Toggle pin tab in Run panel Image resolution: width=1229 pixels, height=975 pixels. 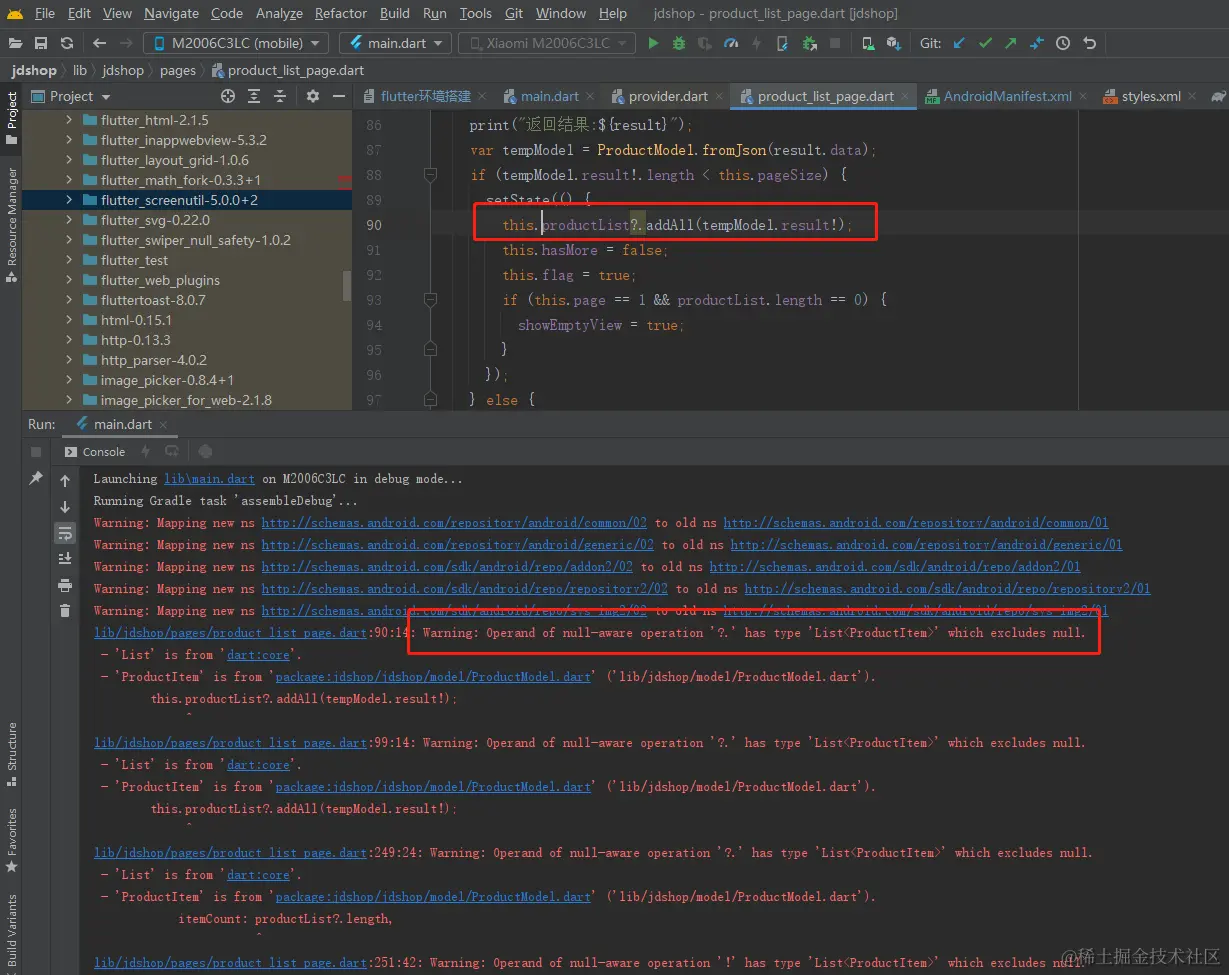[36, 479]
